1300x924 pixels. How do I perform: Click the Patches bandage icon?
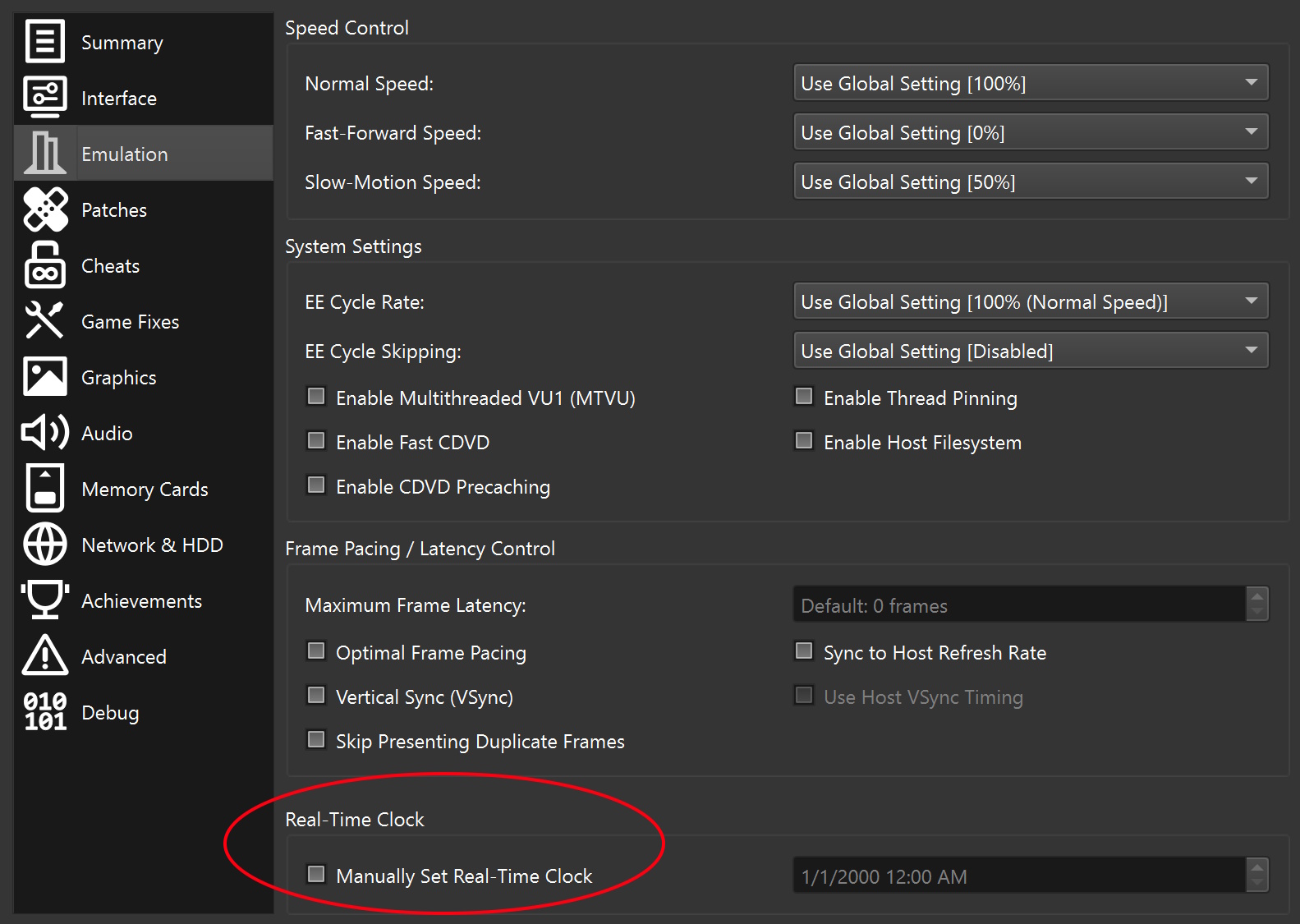coord(45,209)
